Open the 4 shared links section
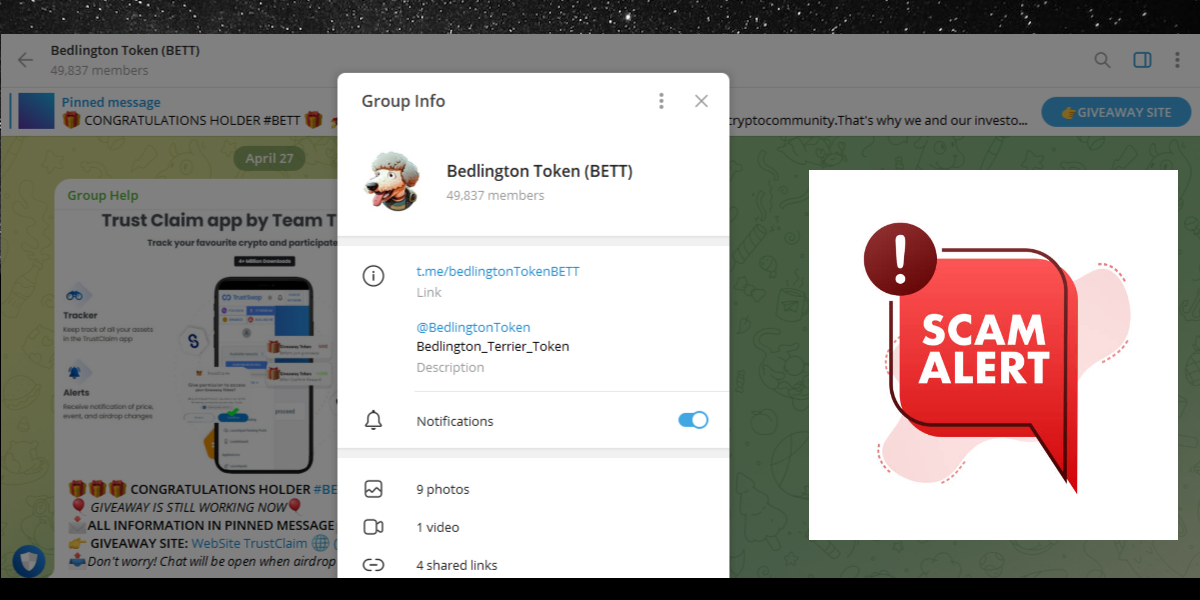Image resolution: width=1200 pixels, height=600 pixels. (533, 565)
